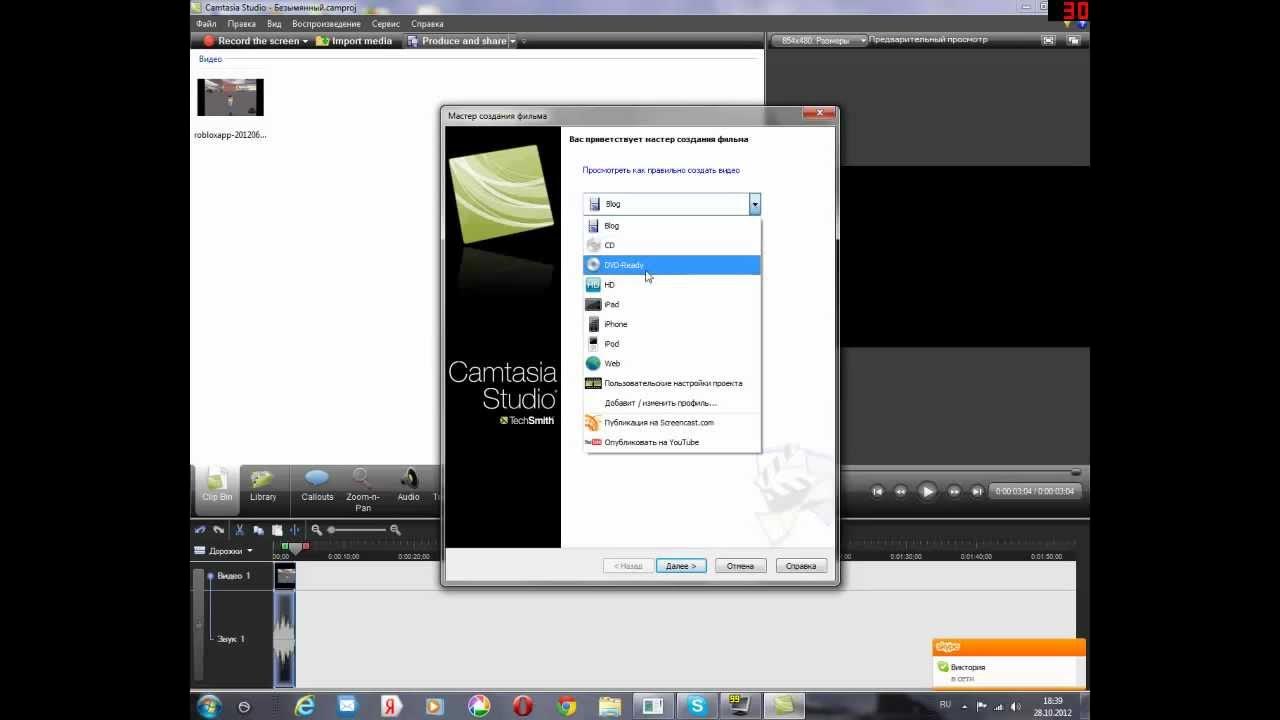Click the preview seek bar
Image resolution: width=1280 pixels, height=720 pixels.
coord(959,472)
